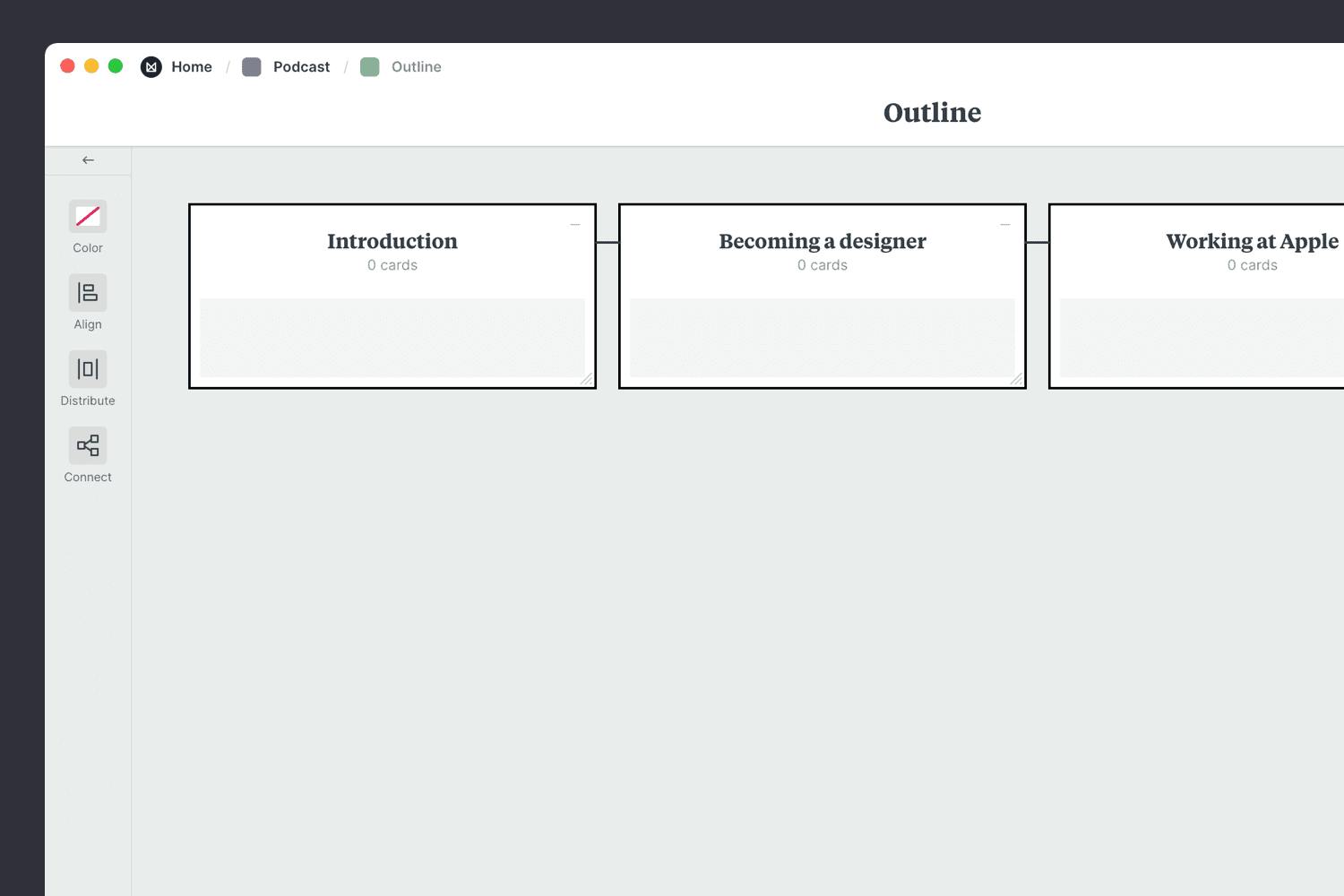The width and height of the screenshot is (1344, 896).
Task: Click the Outline board title
Action: [x=932, y=113]
